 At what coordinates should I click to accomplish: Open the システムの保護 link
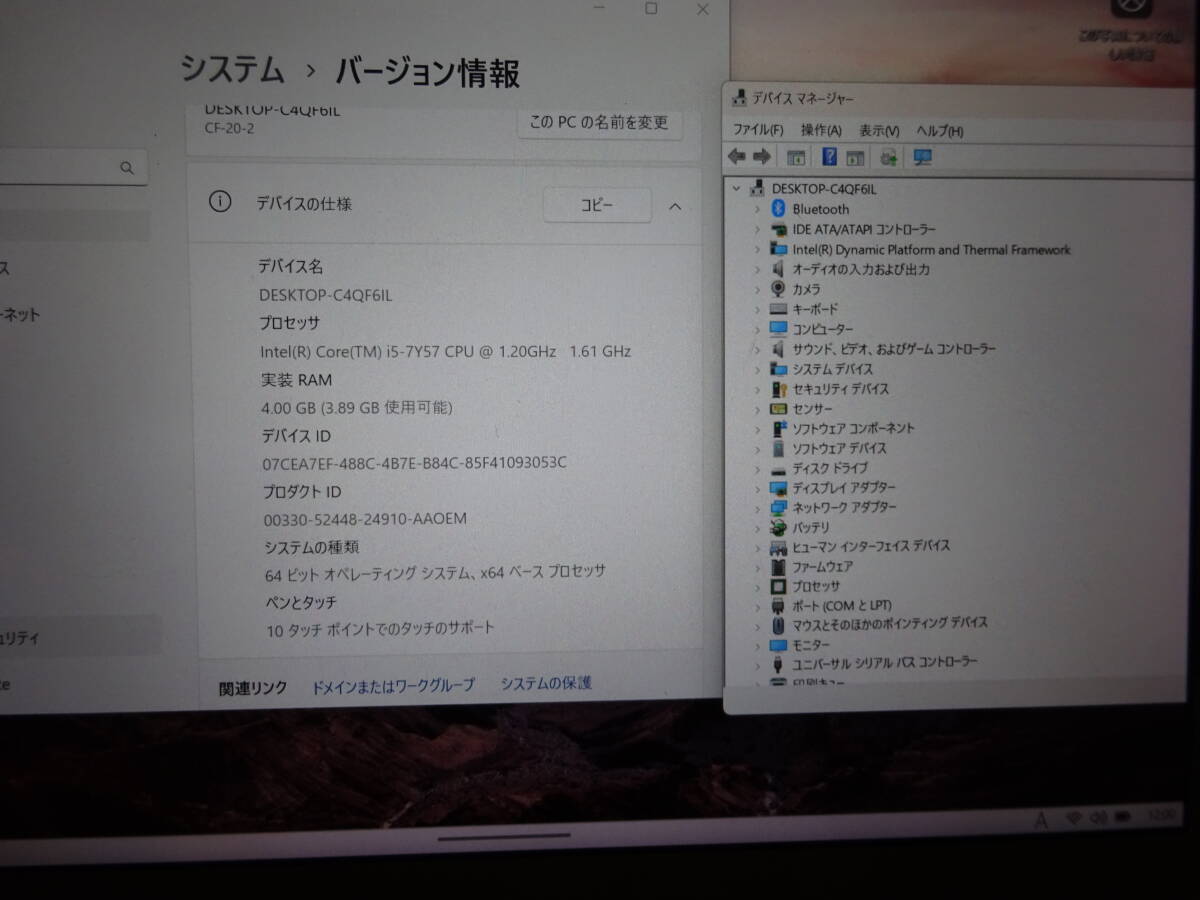tap(546, 683)
